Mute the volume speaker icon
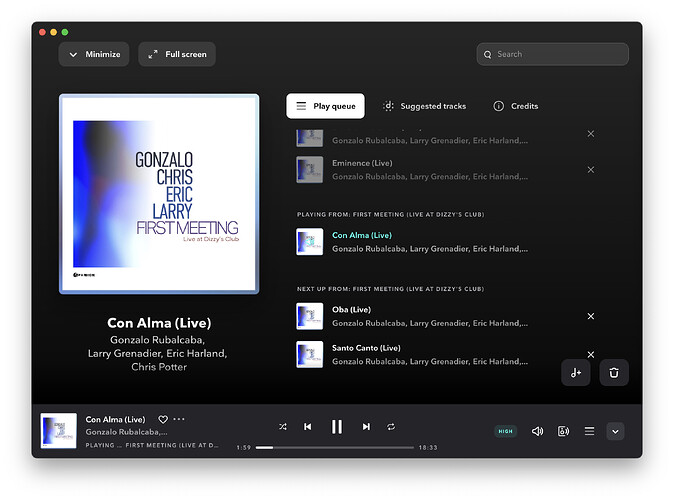 click(537, 431)
